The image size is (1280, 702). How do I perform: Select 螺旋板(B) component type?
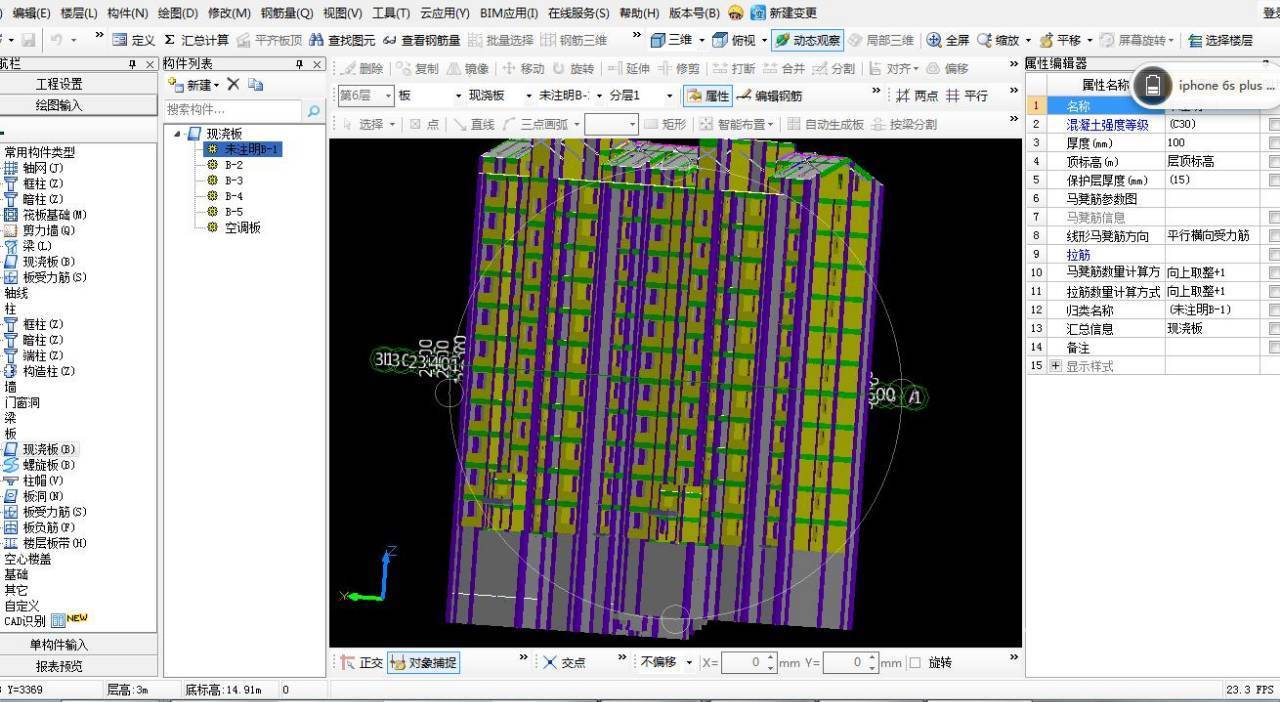[x=40, y=465]
